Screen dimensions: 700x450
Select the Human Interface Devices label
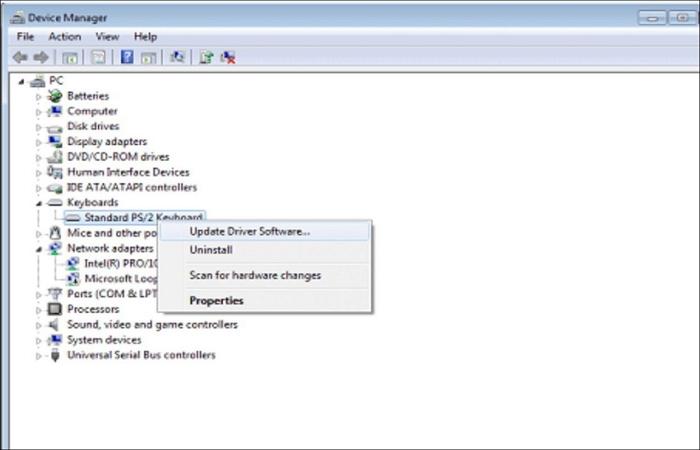[128, 172]
